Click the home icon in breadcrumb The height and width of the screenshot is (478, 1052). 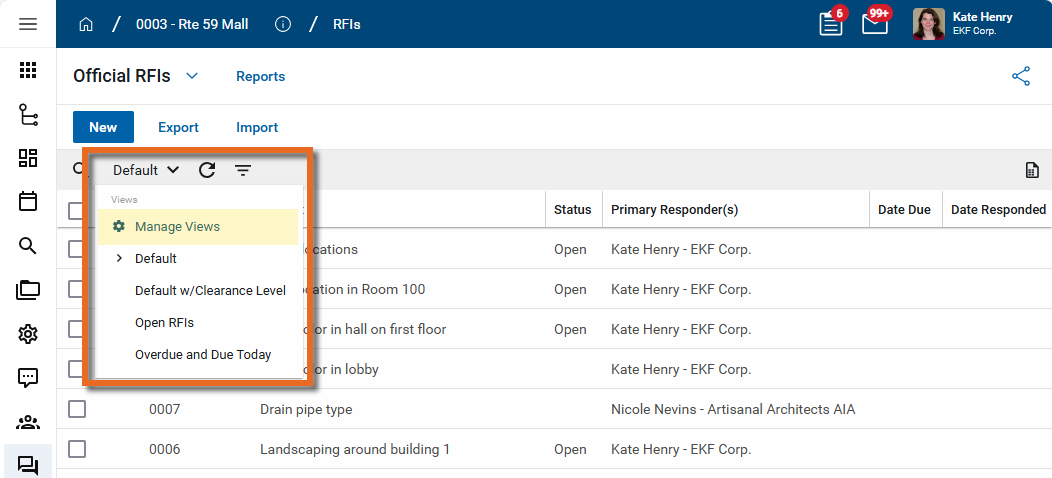coord(86,24)
